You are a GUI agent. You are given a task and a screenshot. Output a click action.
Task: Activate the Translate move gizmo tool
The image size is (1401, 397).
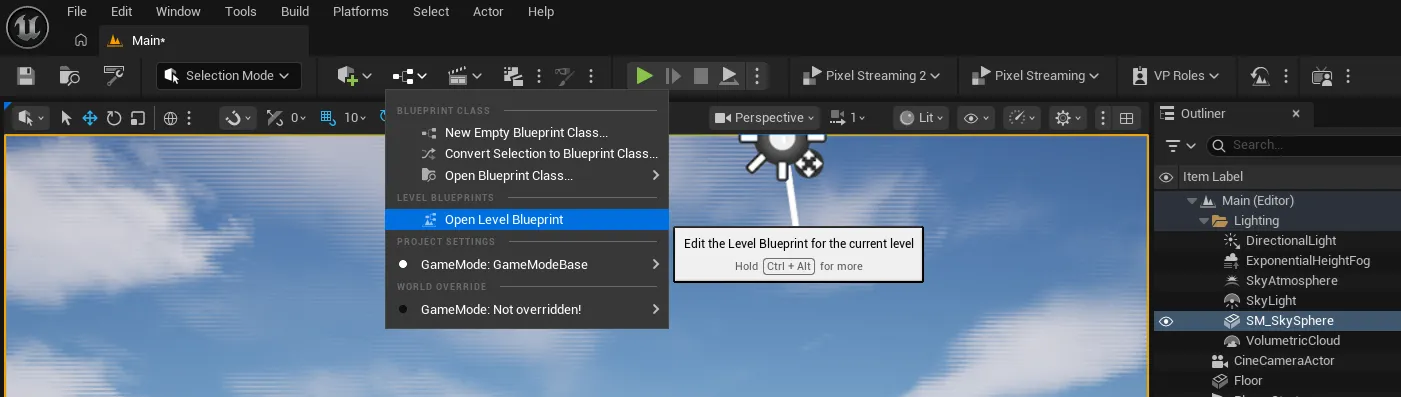coord(90,118)
